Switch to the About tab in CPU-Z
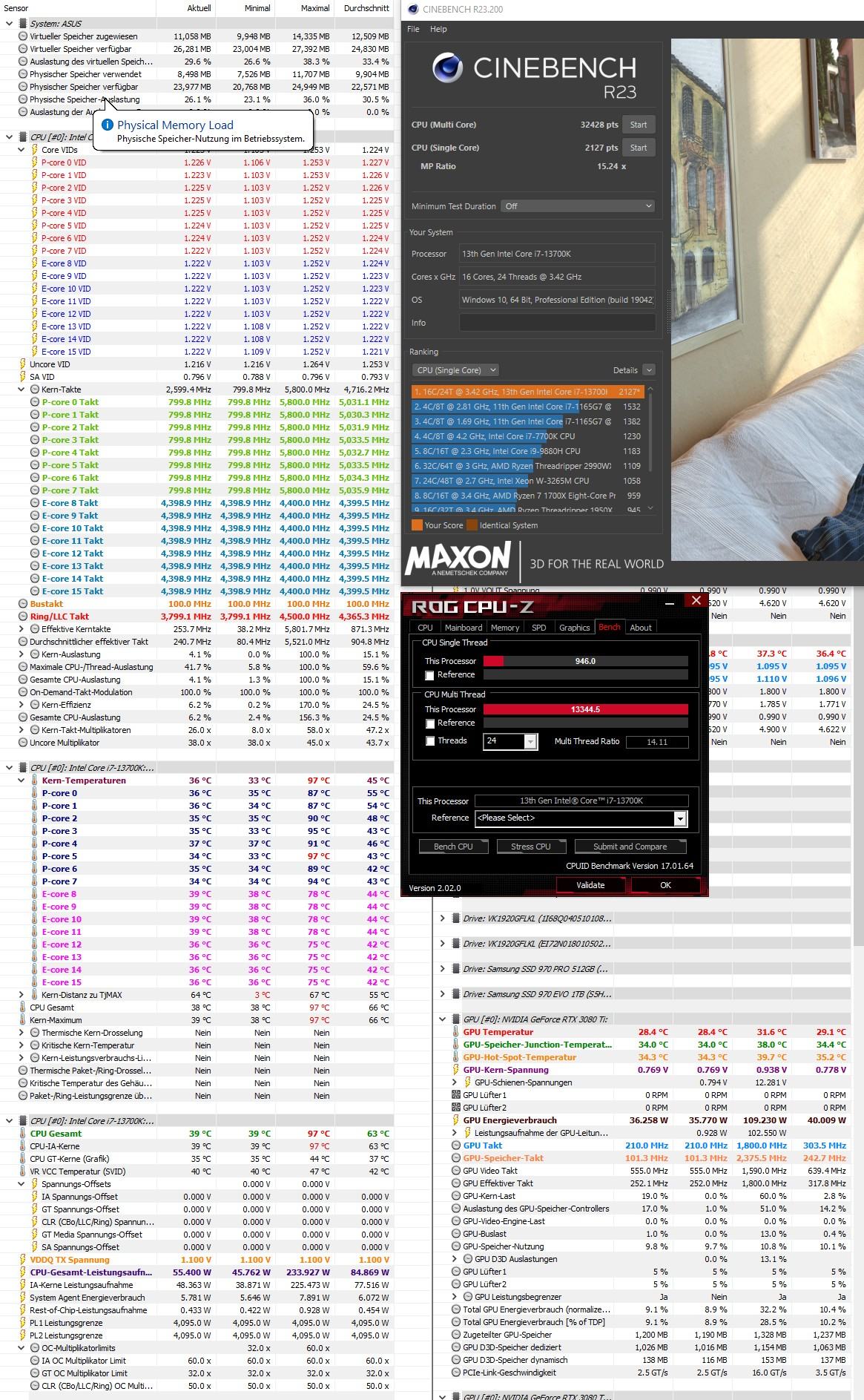Image resolution: width=864 pixels, height=1400 pixels. click(641, 628)
